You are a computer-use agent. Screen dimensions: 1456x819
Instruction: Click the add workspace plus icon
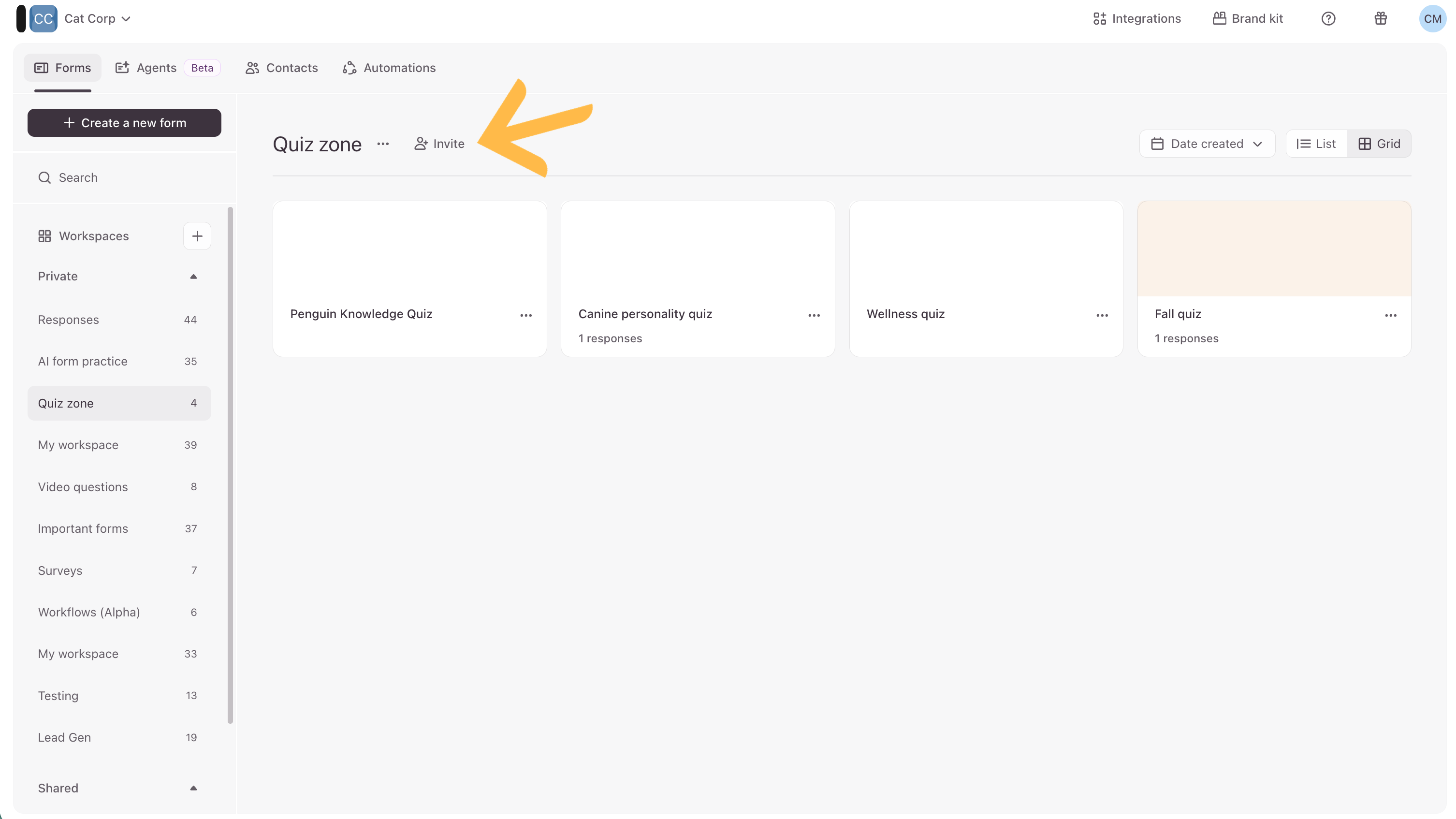point(197,236)
